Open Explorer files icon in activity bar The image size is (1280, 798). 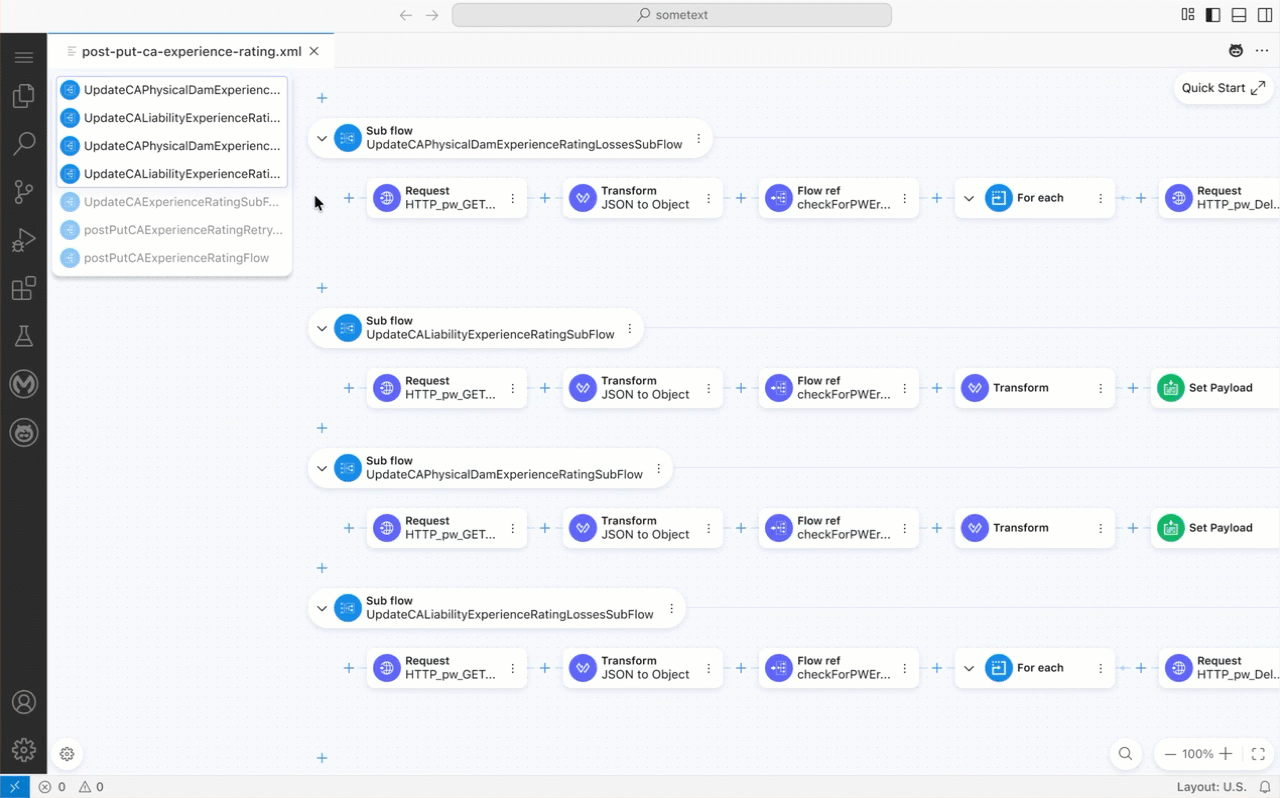click(24, 96)
